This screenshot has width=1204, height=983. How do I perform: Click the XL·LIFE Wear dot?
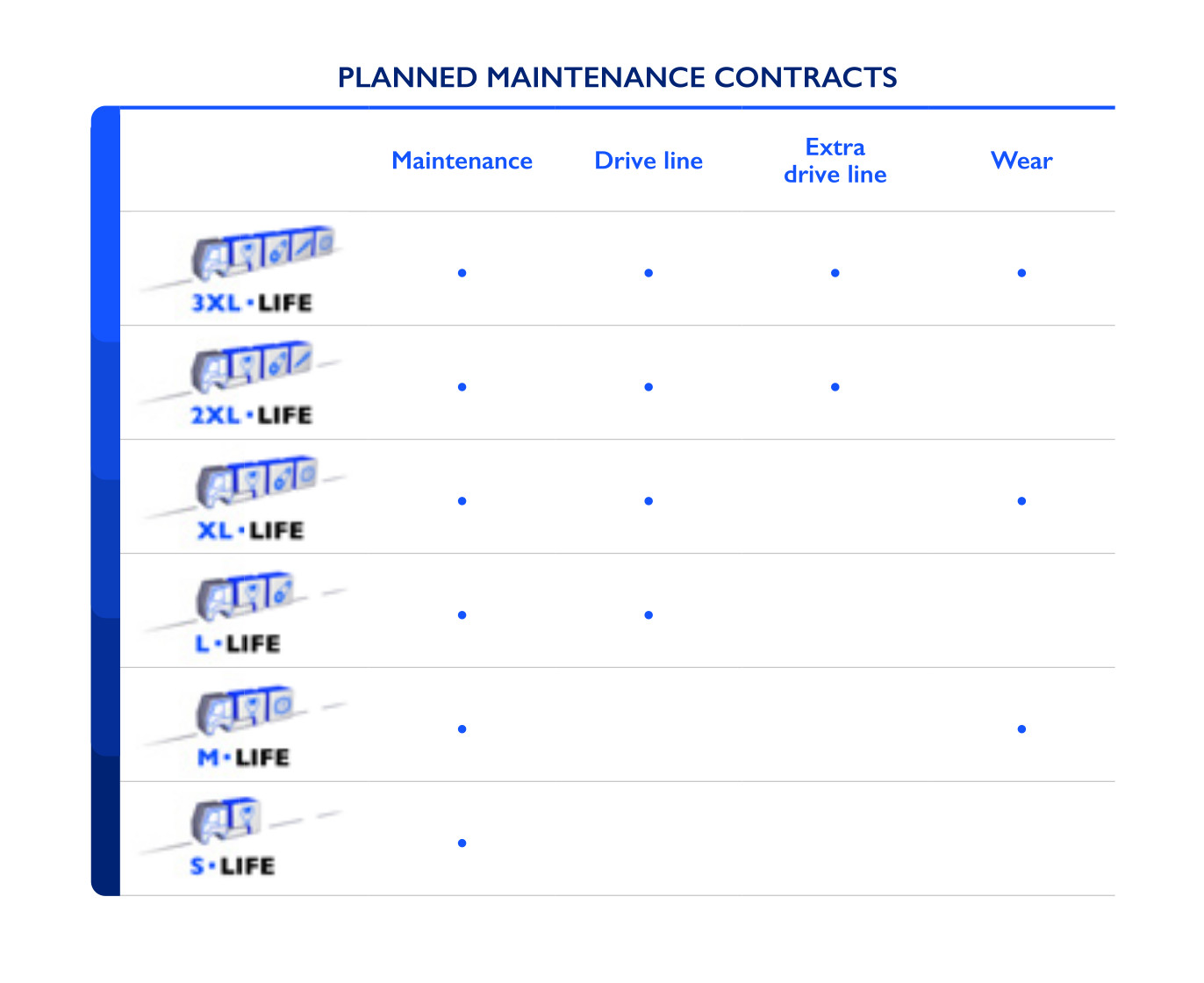click(x=1021, y=501)
